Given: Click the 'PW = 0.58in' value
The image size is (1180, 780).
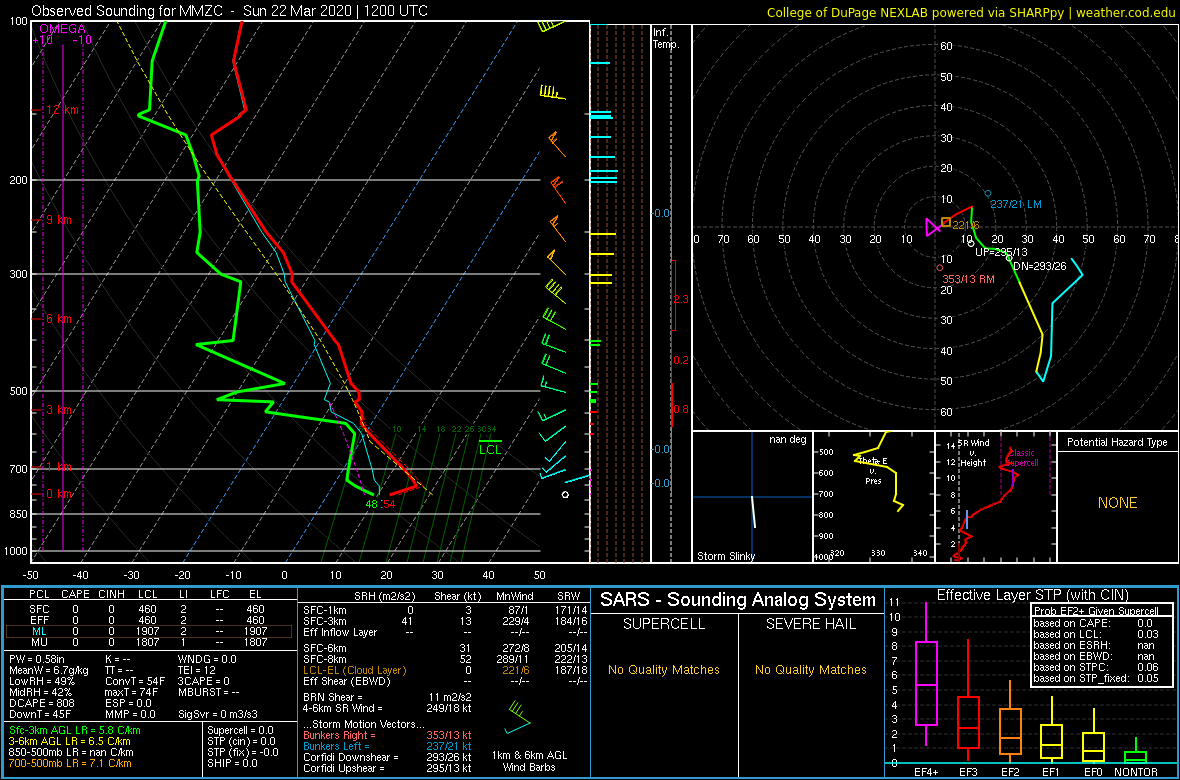Looking at the screenshot, I should click(x=38, y=658).
